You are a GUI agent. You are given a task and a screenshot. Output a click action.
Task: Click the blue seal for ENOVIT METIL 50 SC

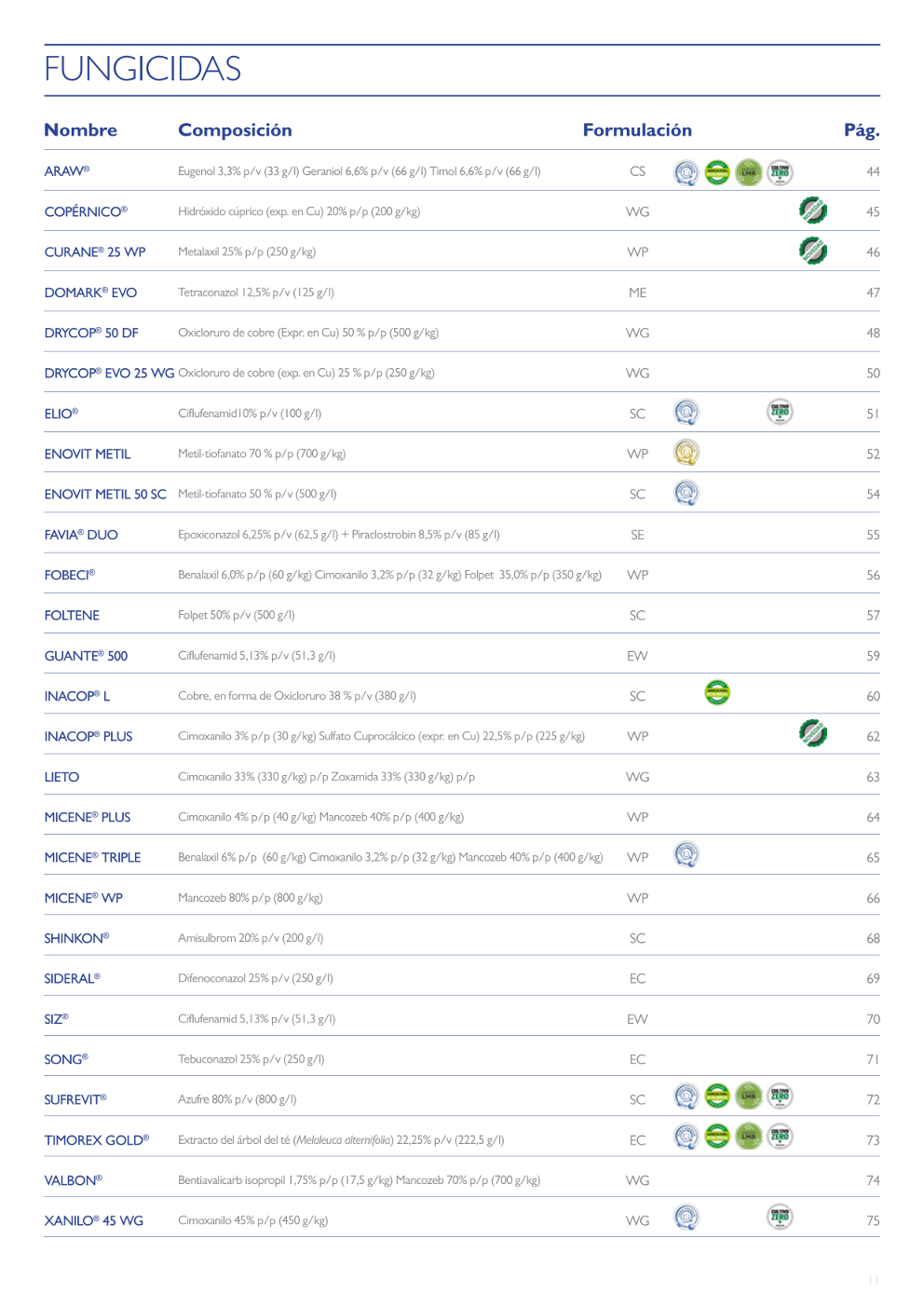(x=686, y=493)
